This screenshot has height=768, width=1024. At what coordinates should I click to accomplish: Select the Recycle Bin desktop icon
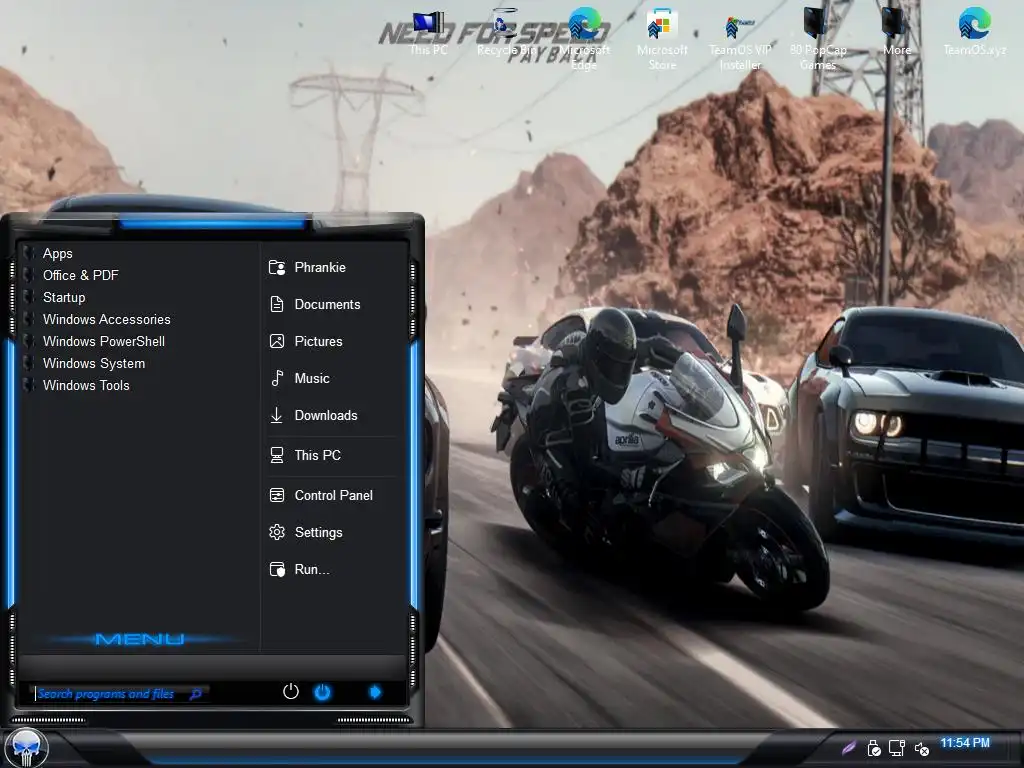pyautogui.click(x=506, y=33)
